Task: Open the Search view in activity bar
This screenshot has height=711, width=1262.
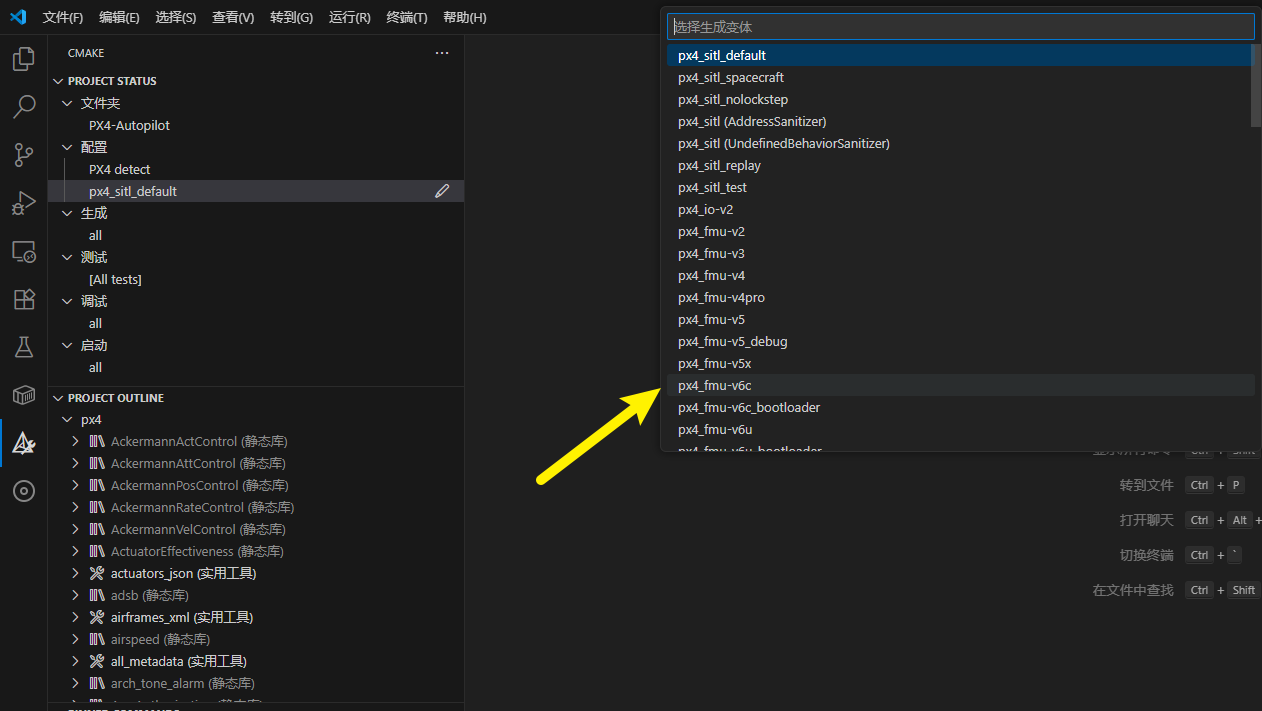Action: 23,107
